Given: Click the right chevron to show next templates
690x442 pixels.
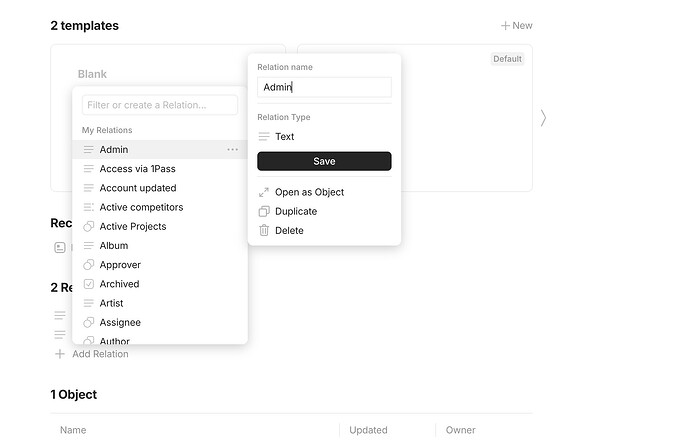Looking at the screenshot, I should coord(543,118).
